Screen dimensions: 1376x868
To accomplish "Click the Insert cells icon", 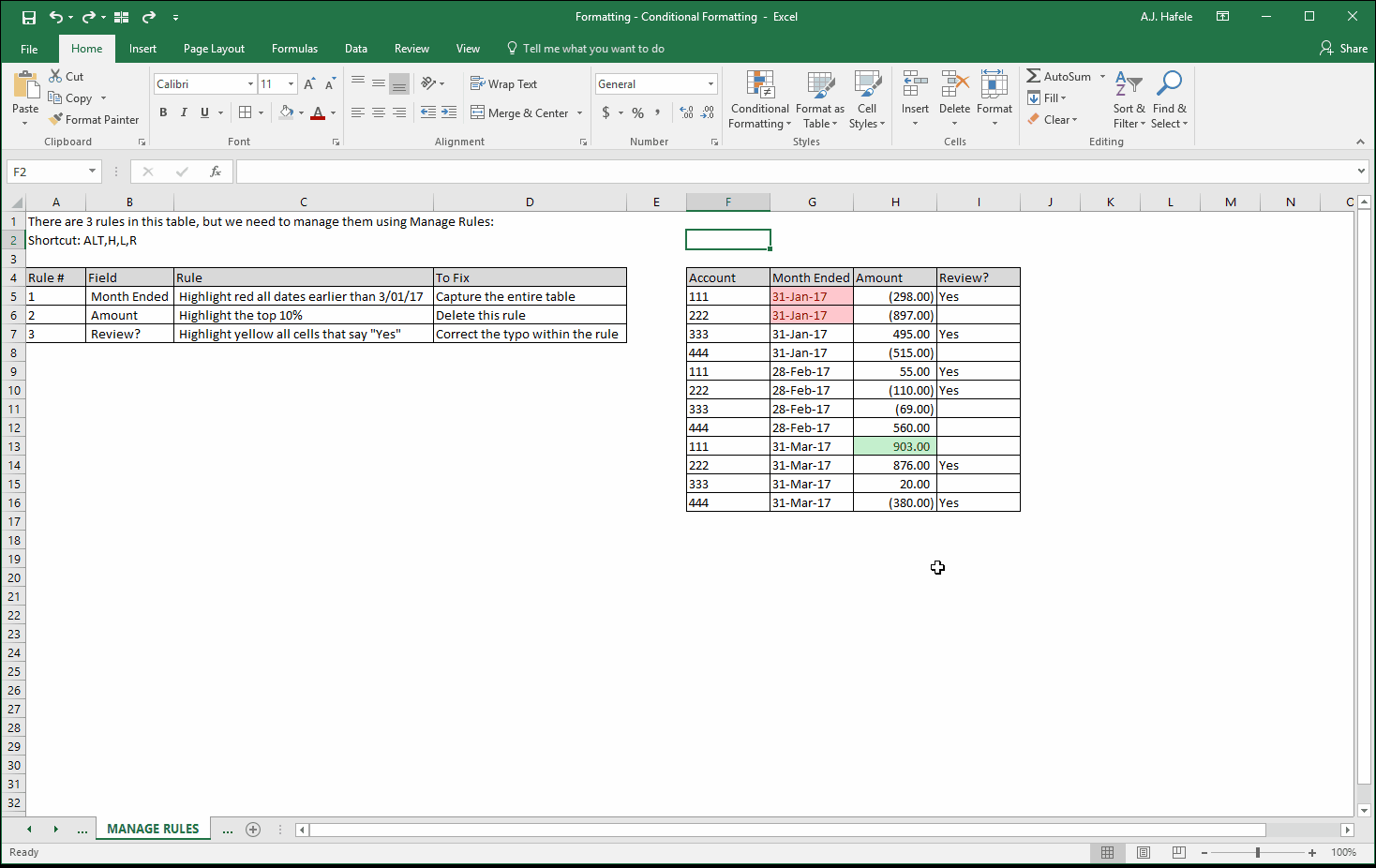I will pos(915,84).
